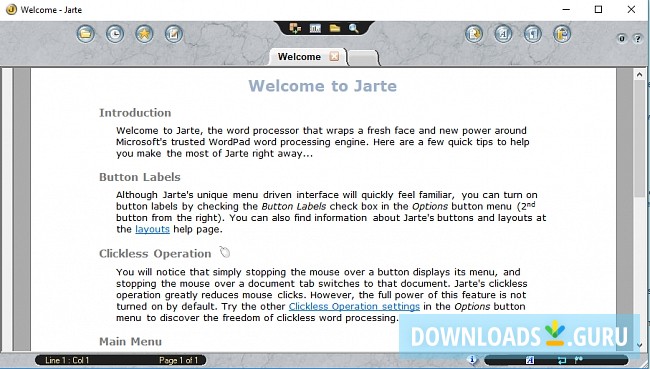This screenshot has height=369, width=650.
Task: Click the question mark help button
Action: pyautogui.click(x=638, y=39)
